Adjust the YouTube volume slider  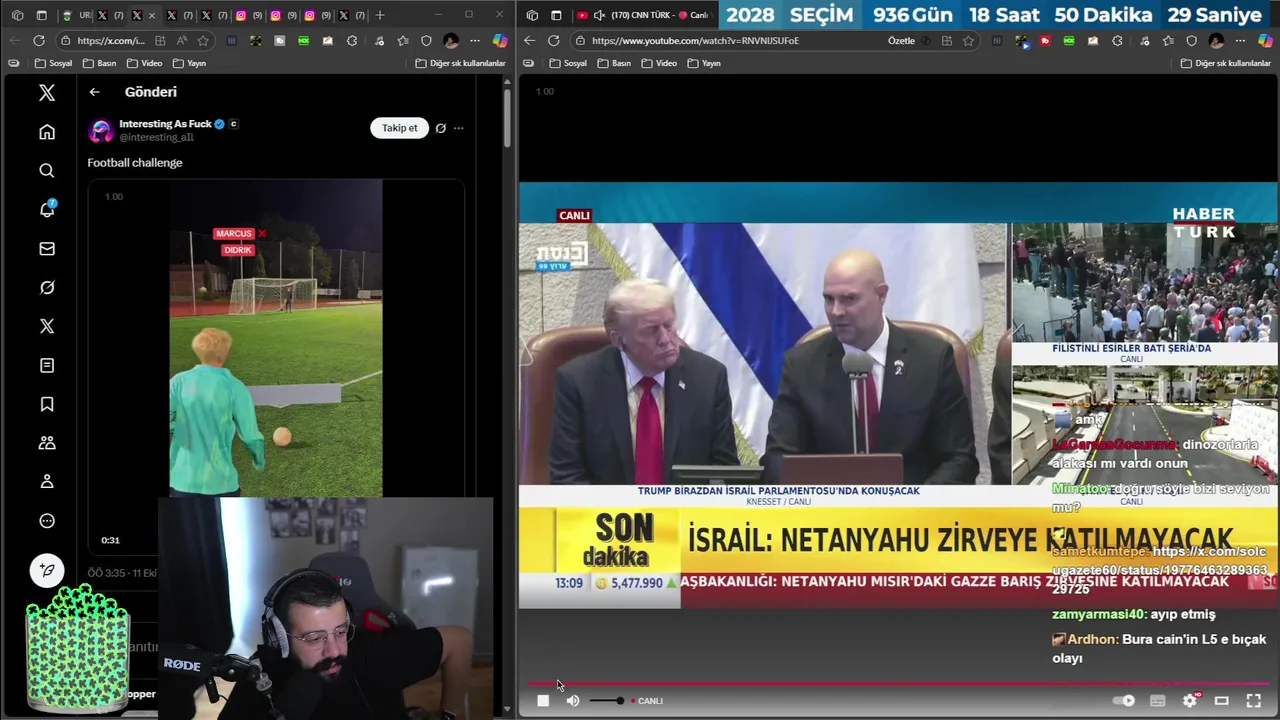pyautogui.click(x=606, y=701)
